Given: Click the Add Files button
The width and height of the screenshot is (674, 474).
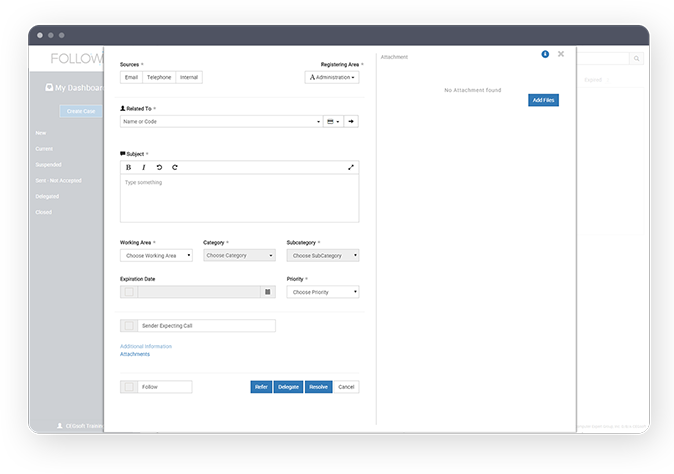Looking at the screenshot, I should coord(543,100).
